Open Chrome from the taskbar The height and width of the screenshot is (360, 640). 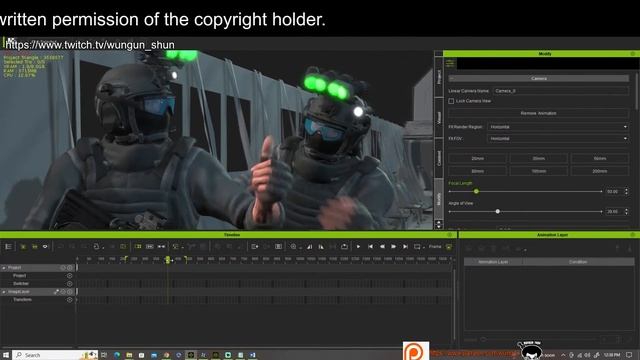(166, 355)
